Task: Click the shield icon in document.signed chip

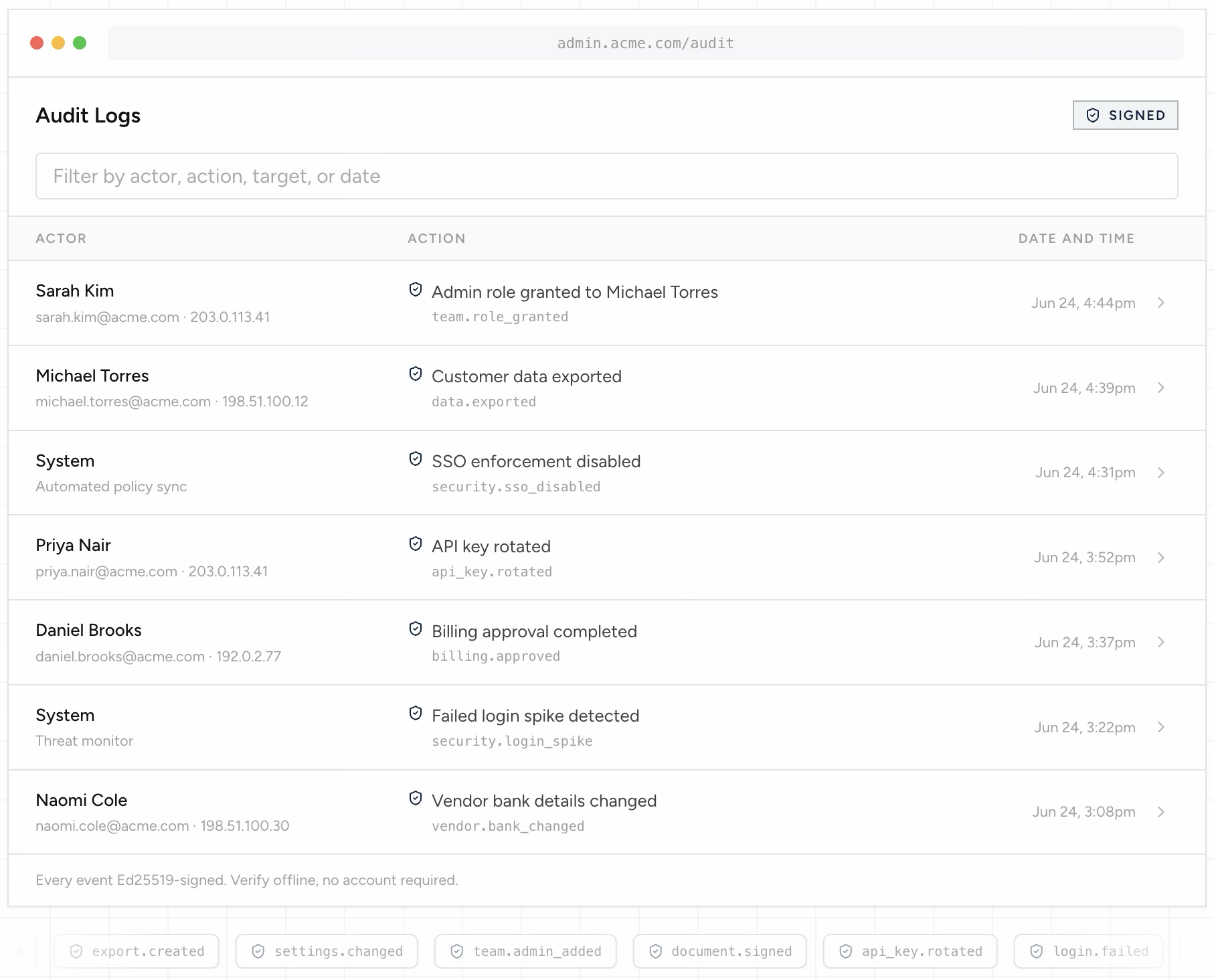Action: pos(656,951)
